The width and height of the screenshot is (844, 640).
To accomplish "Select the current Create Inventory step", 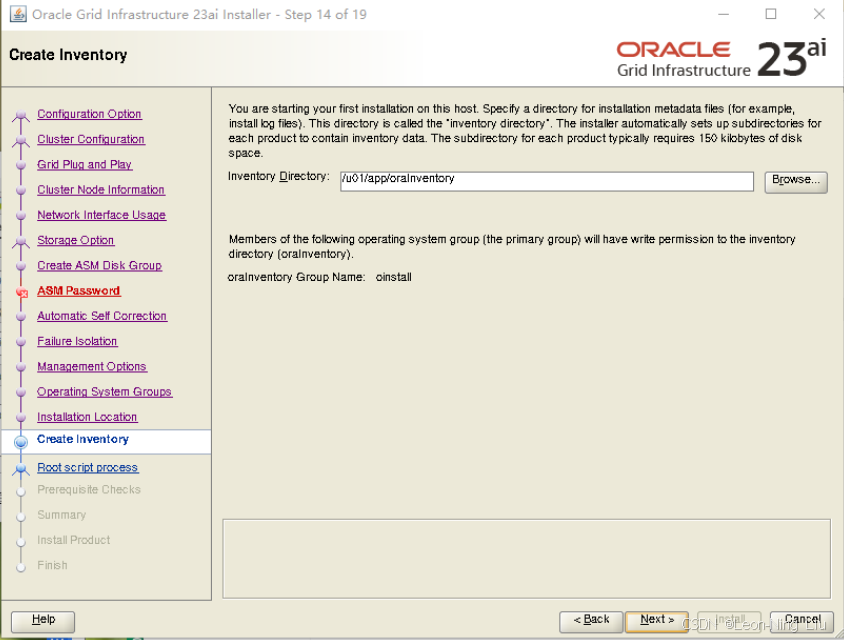I will coord(83,440).
